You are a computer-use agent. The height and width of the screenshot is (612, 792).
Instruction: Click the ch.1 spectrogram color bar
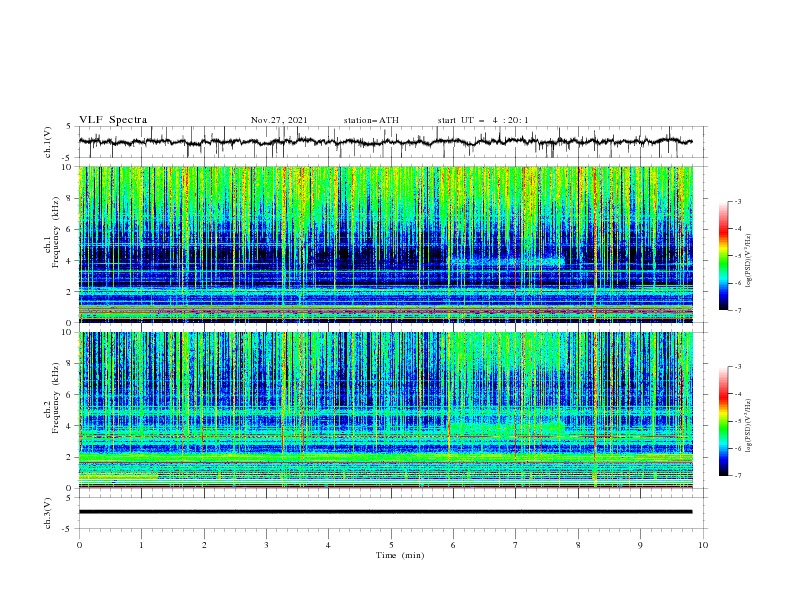point(723,256)
